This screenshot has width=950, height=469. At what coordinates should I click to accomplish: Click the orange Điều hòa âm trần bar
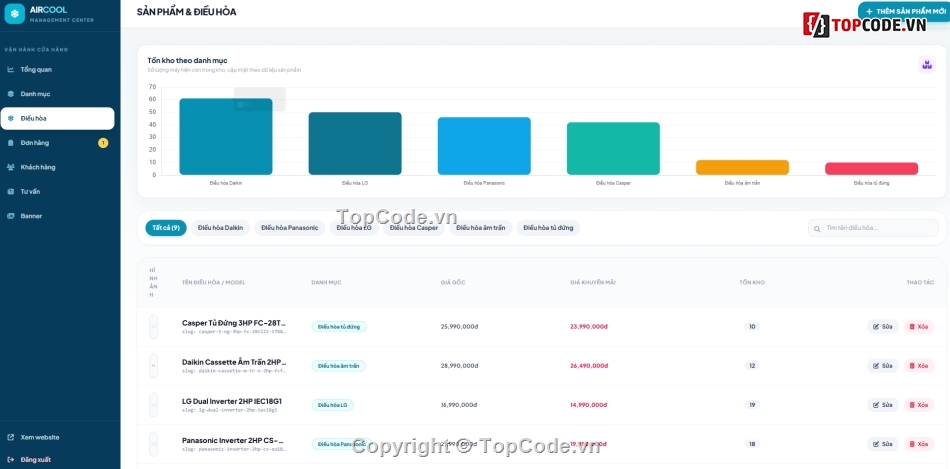pos(742,167)
